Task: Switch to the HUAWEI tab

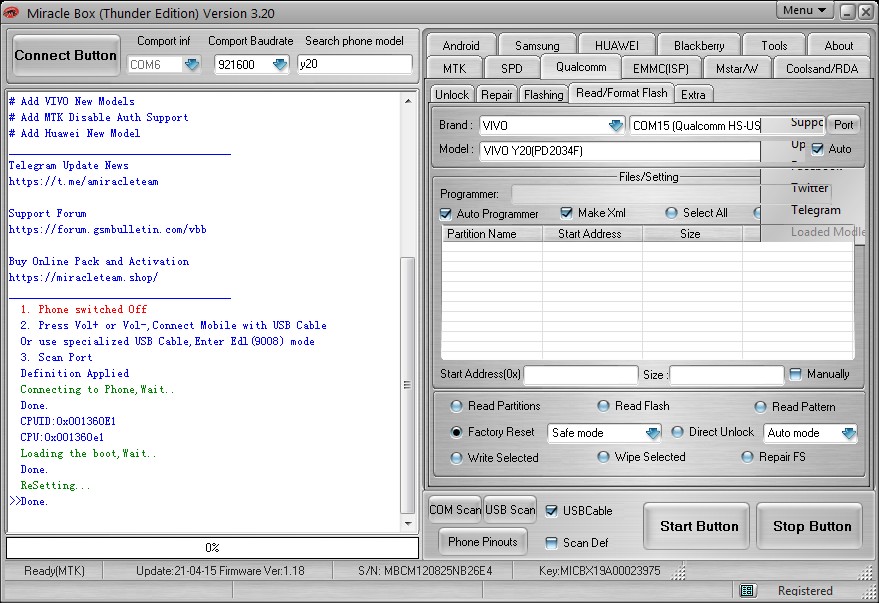Action: [617, 45]
